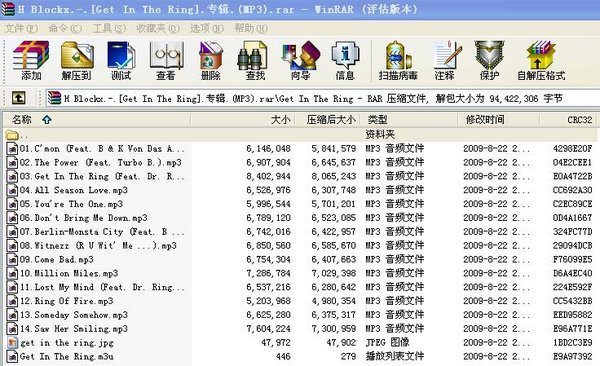
Task: Click the 删除 (Delete) toolbar icon
Action: point(211,55)
